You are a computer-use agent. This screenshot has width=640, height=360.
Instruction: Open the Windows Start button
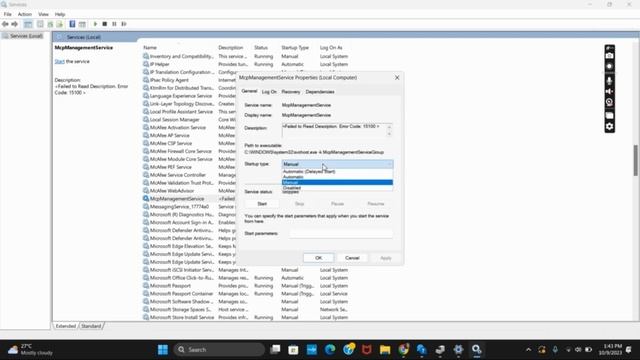tap(163, 350)
